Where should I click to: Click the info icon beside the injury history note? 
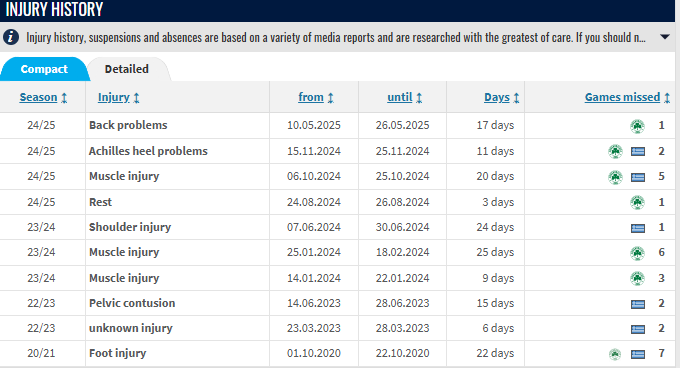coord(11,37)
